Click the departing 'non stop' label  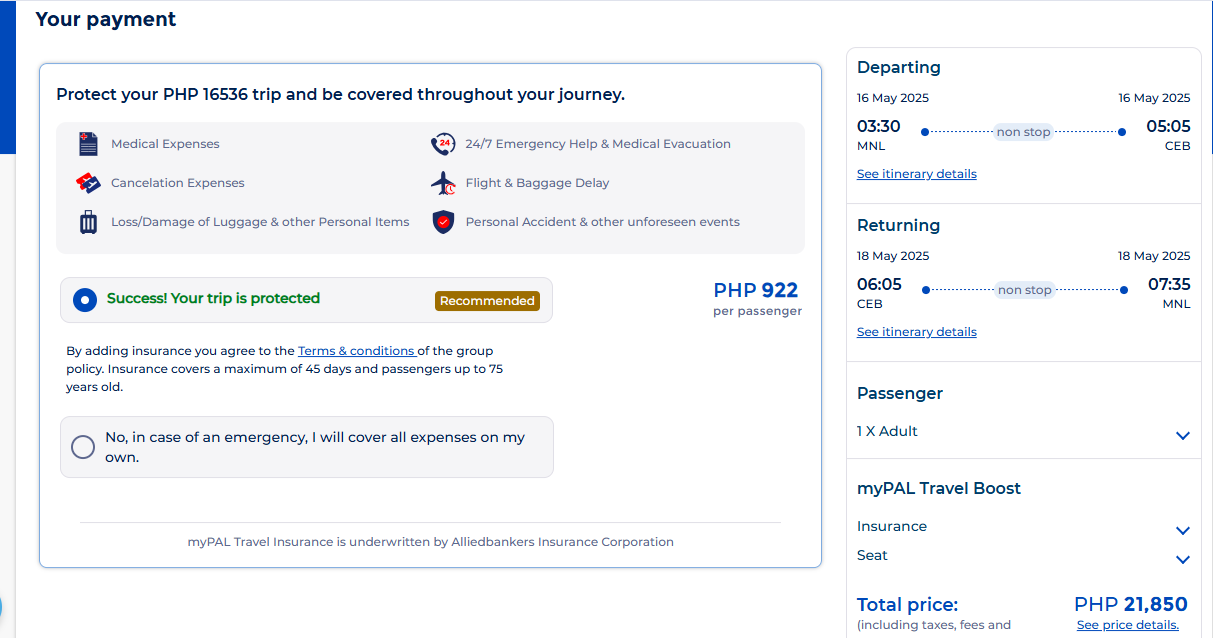pos(1023,132)
